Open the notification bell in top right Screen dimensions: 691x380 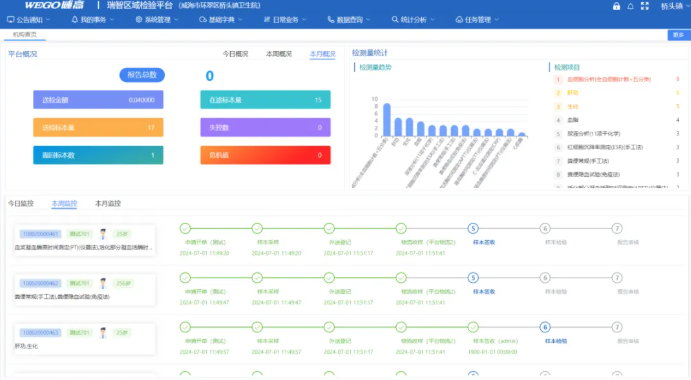pyautogui.click(x=631, y=6)
